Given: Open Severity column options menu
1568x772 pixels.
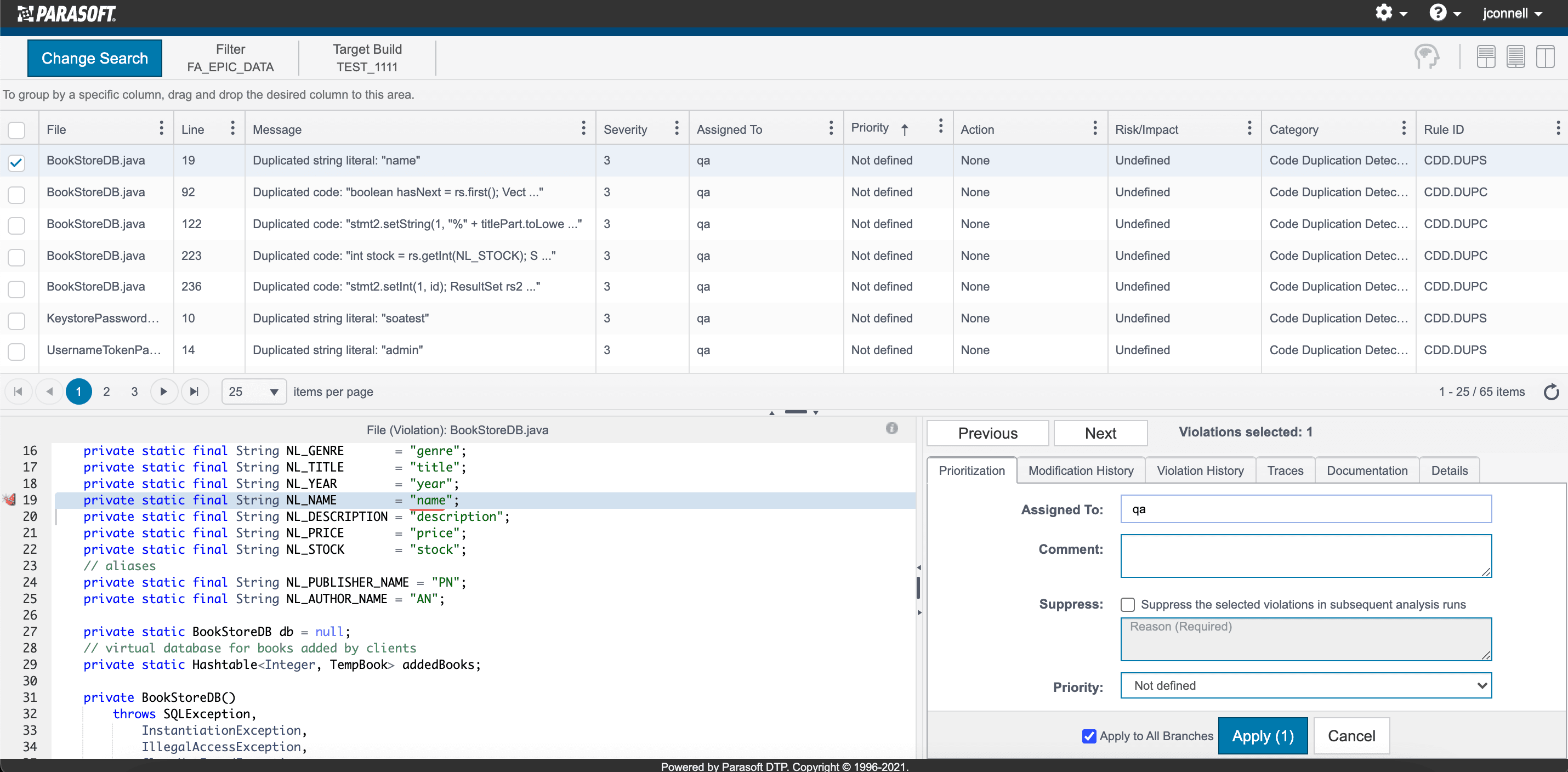Looking at the screenshot, I should click(x=676, y=128).
